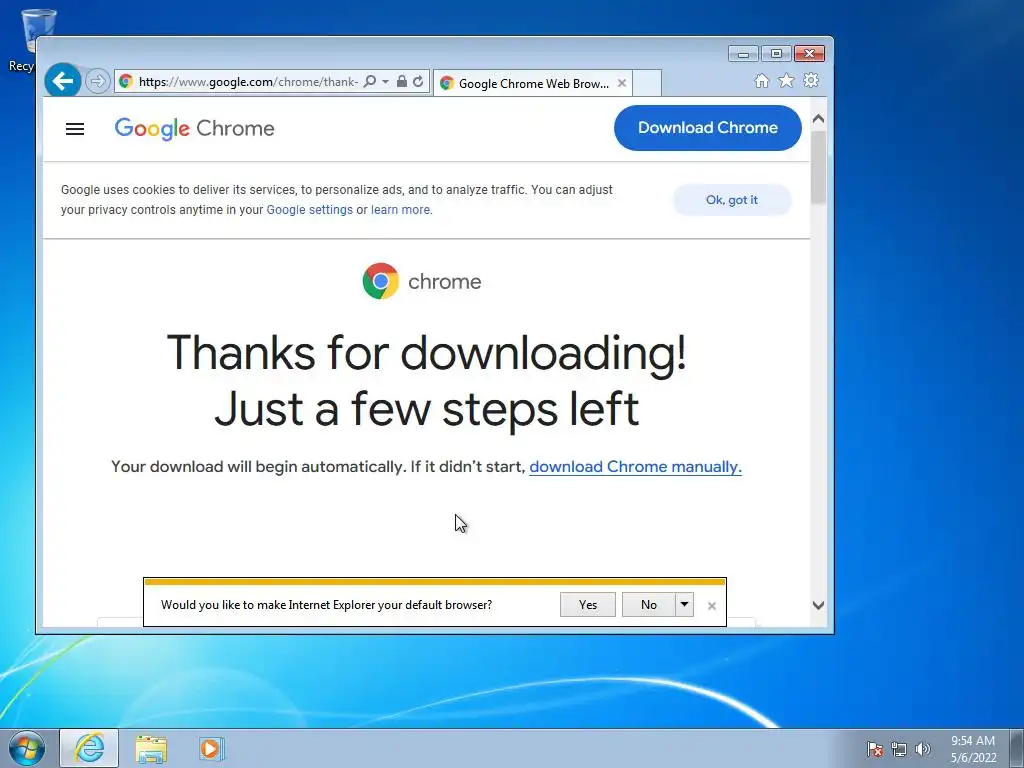Open the Internet Explorer Home icon
Screen dimensions: 1024x768
click(x=761, y=80)
